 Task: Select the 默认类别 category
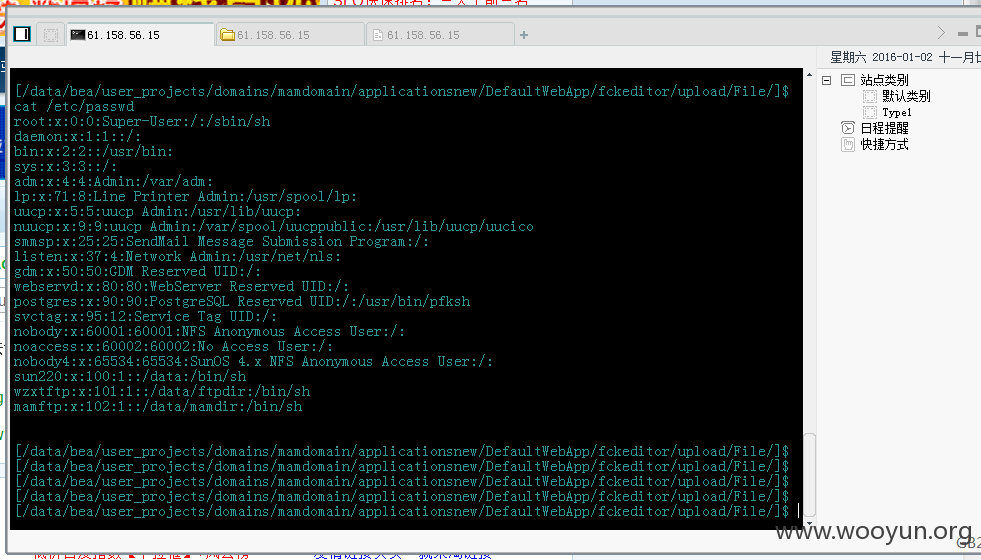(x=906, y=96)
